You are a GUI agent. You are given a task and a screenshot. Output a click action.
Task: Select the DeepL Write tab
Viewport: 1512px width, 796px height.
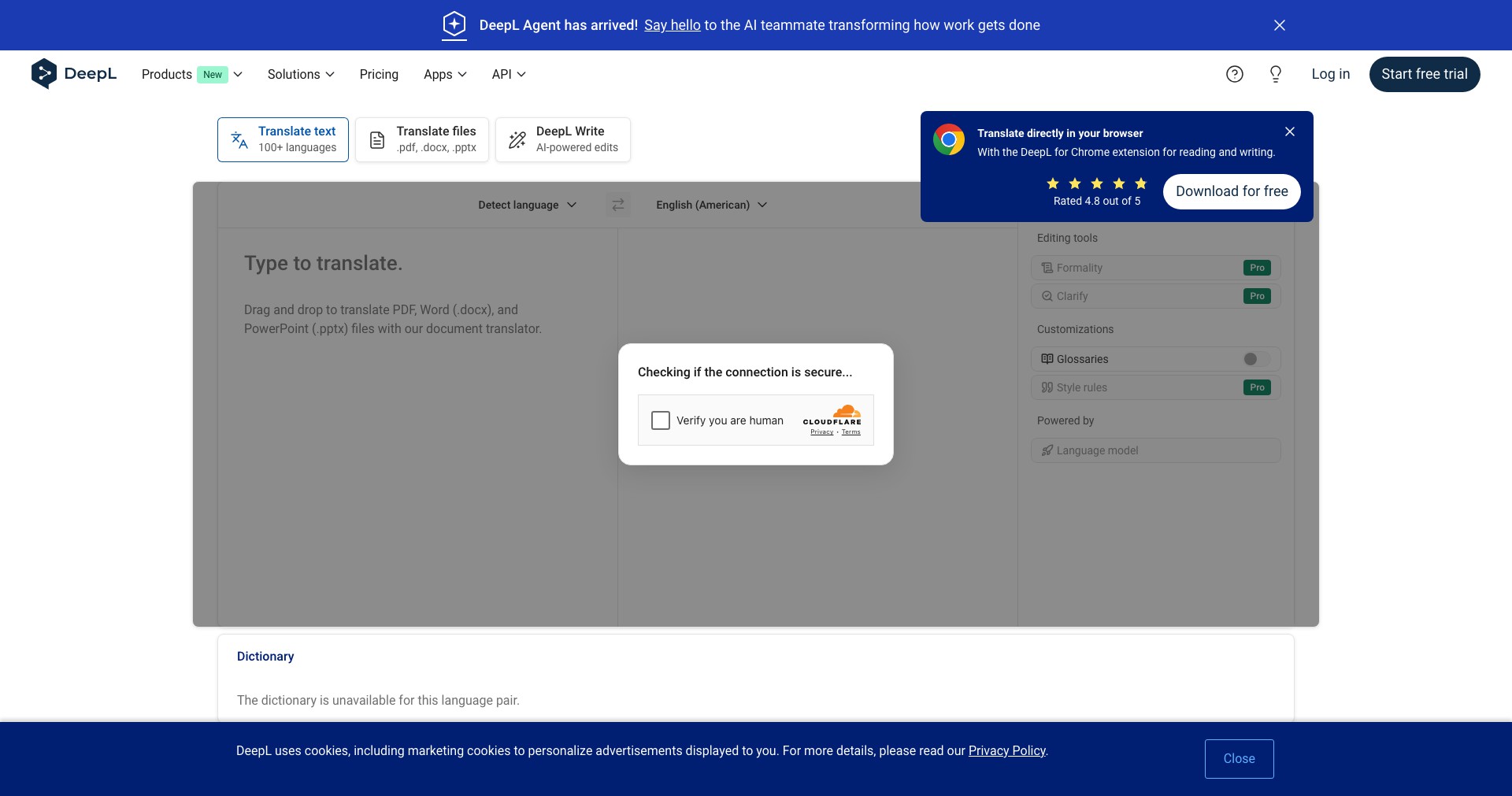(x=563, y=139)
